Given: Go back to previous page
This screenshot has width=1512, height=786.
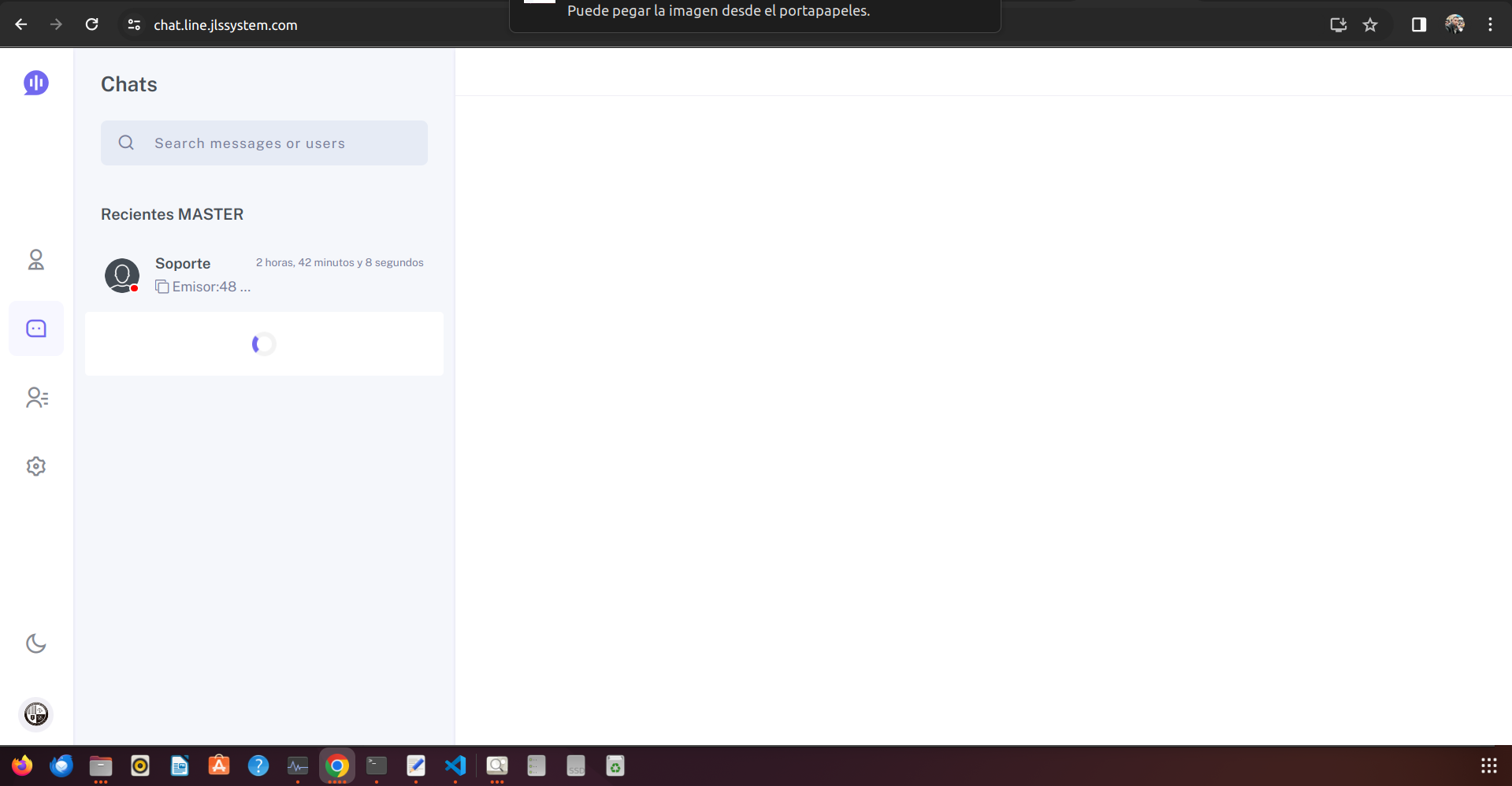Looking at the screenshot, I should (21, 24).
